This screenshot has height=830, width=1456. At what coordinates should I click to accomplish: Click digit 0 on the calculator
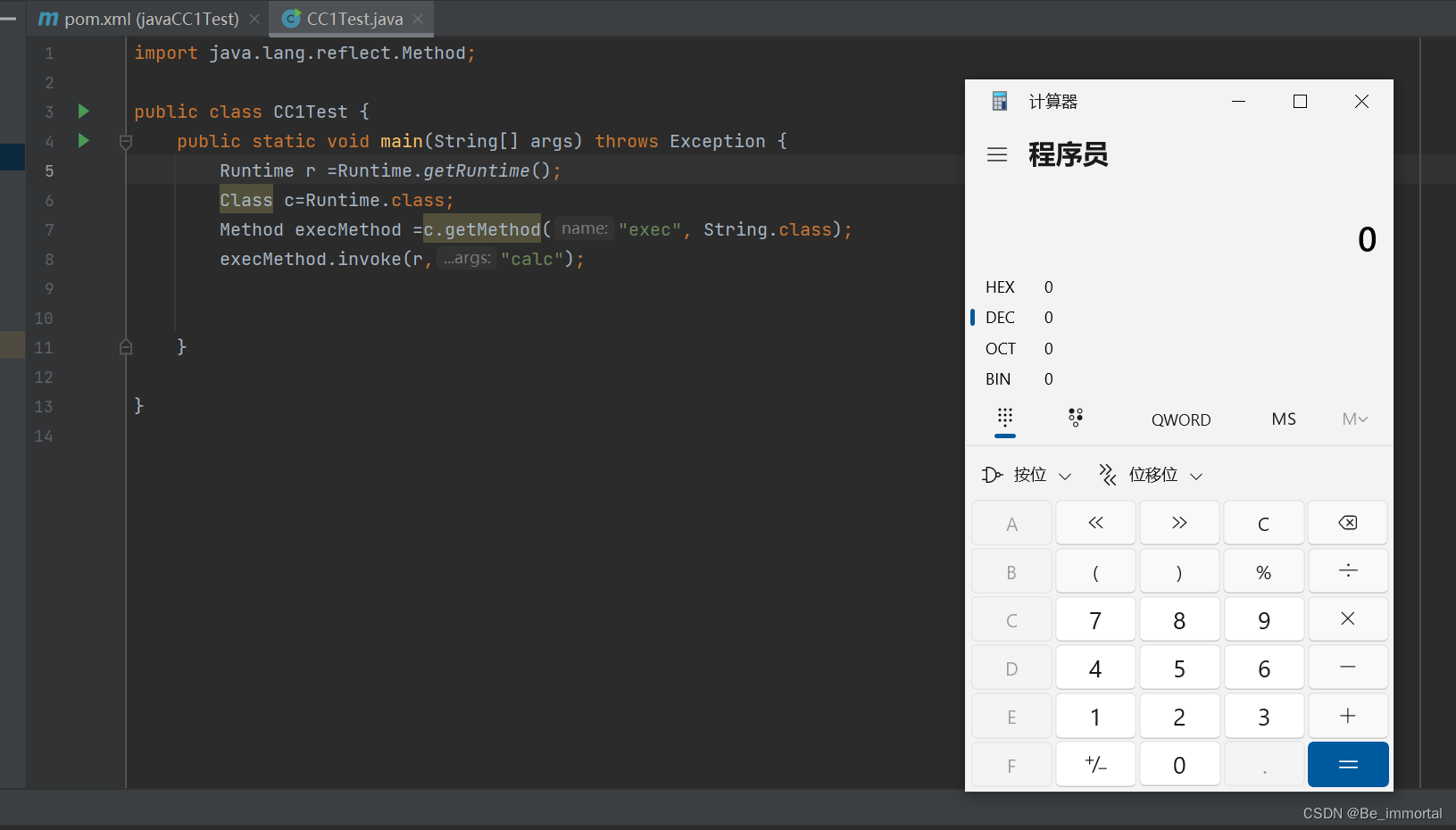pos(1179,764)
